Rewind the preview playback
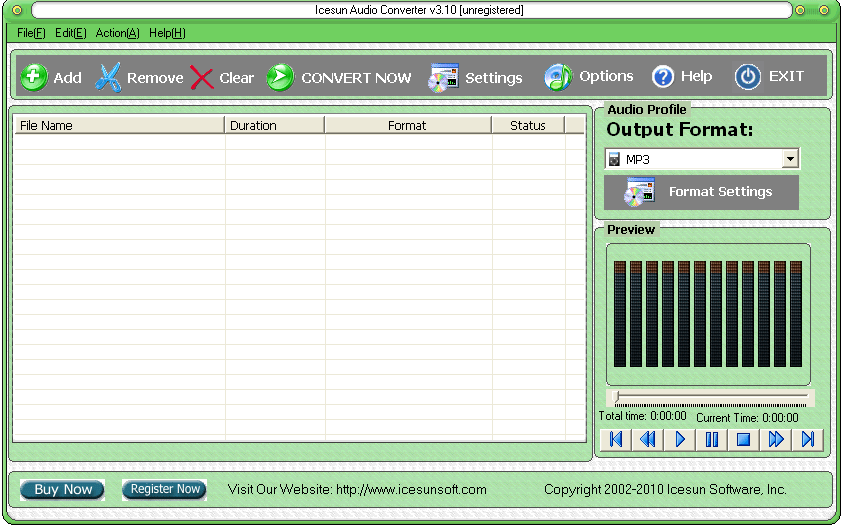This screenshot has height=528, width=844. [x=648, y=440]
